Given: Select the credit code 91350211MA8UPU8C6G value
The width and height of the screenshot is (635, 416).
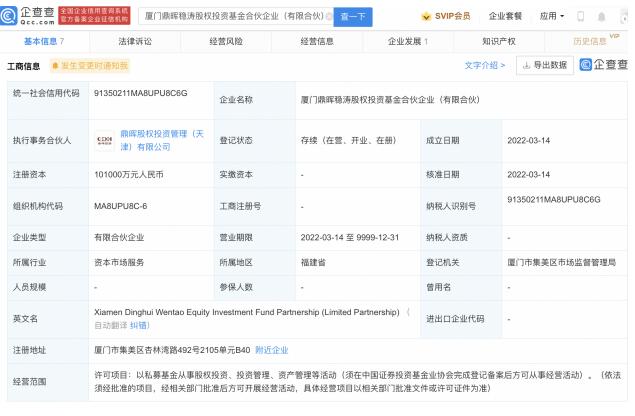Looking at the screenshot, I should [141, 93].
